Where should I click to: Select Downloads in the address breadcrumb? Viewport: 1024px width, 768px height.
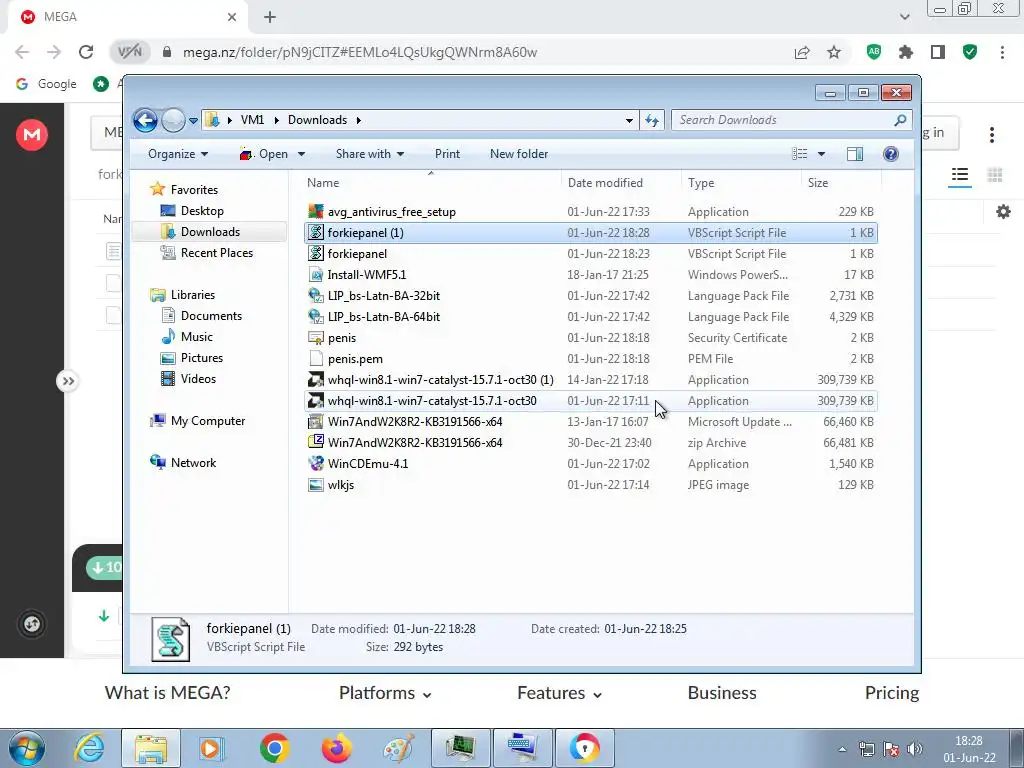pyautogui.click(x=317, y=120)
